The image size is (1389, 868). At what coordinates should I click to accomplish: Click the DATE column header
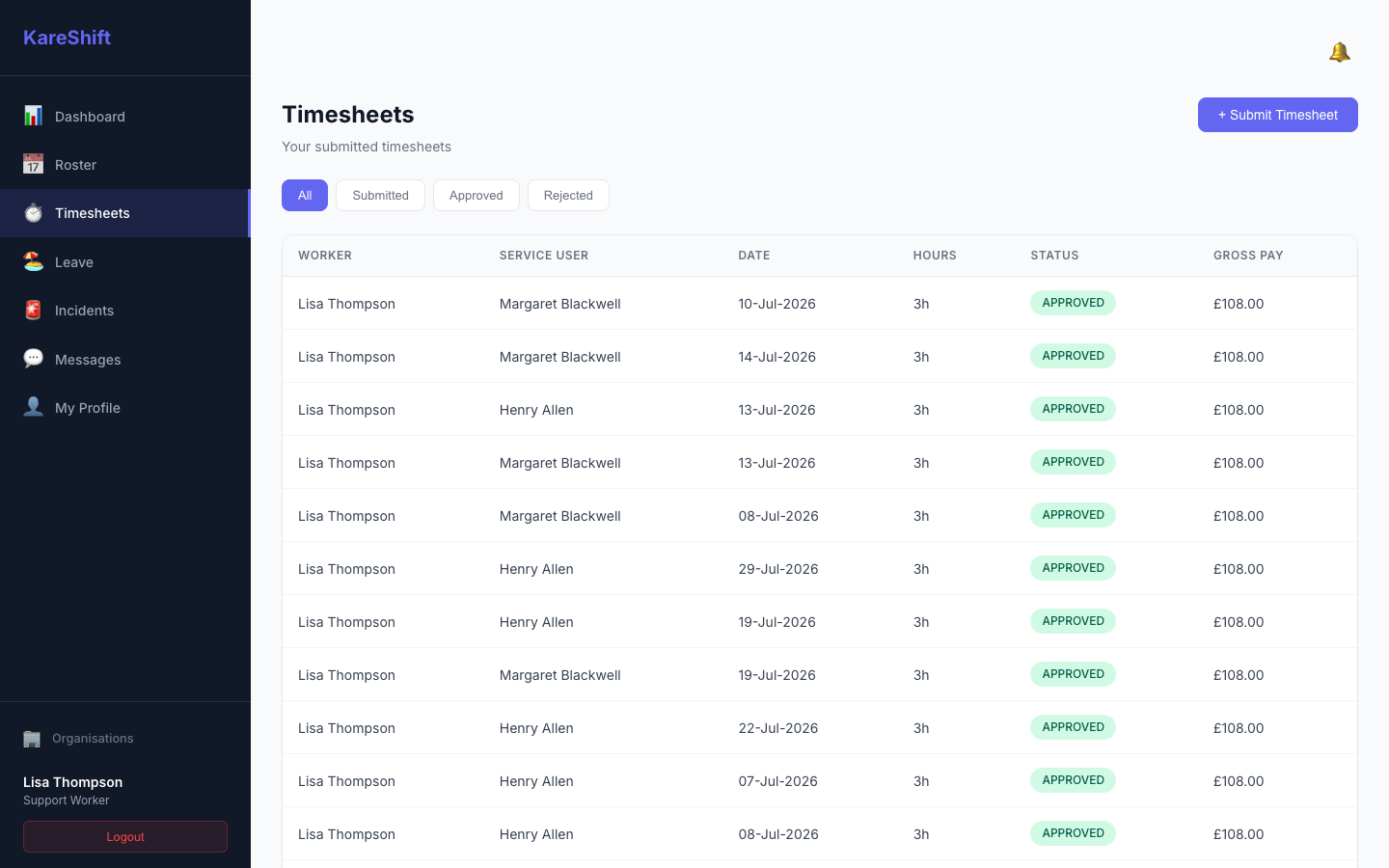[754, 256]
